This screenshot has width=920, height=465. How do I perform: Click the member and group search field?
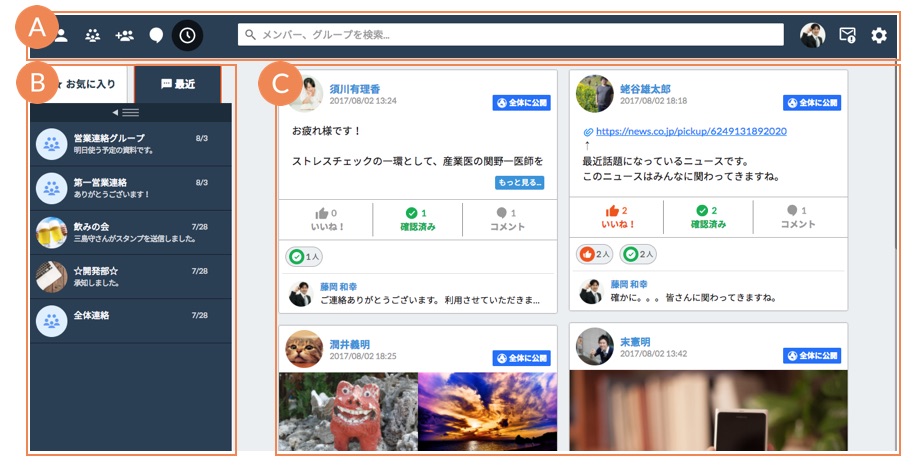tap(510, 35)
